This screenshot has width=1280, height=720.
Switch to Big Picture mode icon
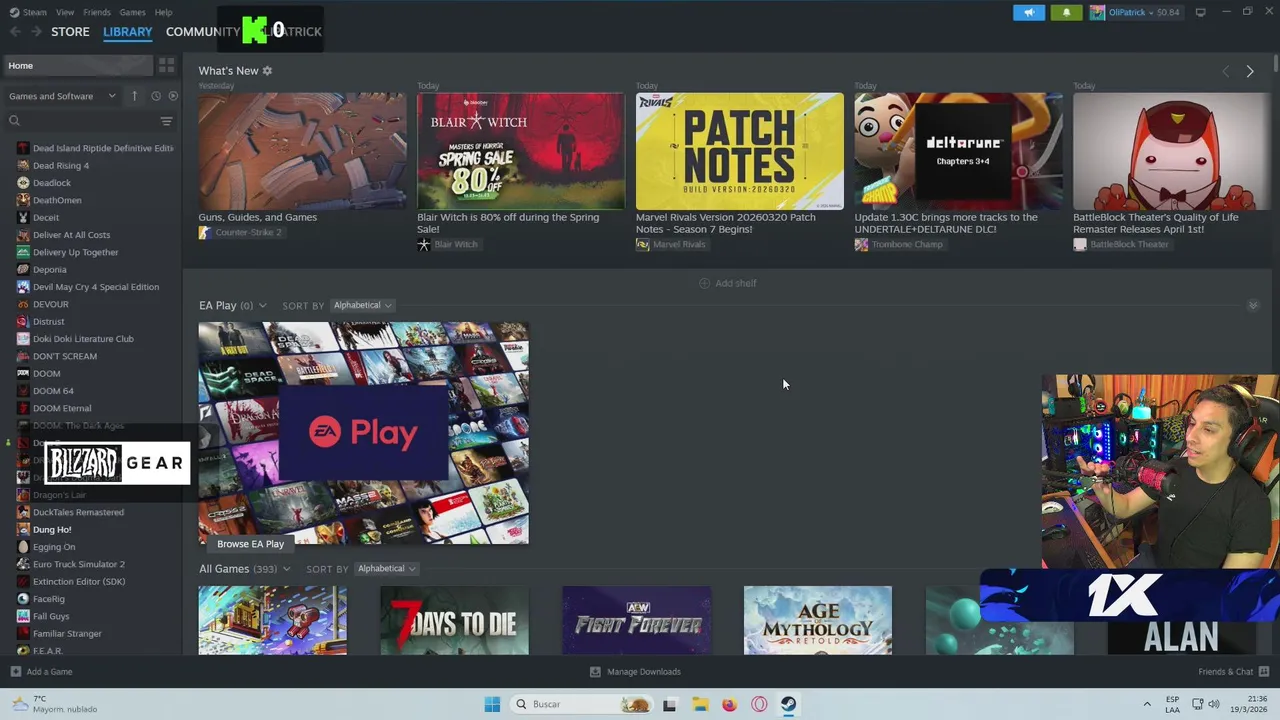(1201, 12)
